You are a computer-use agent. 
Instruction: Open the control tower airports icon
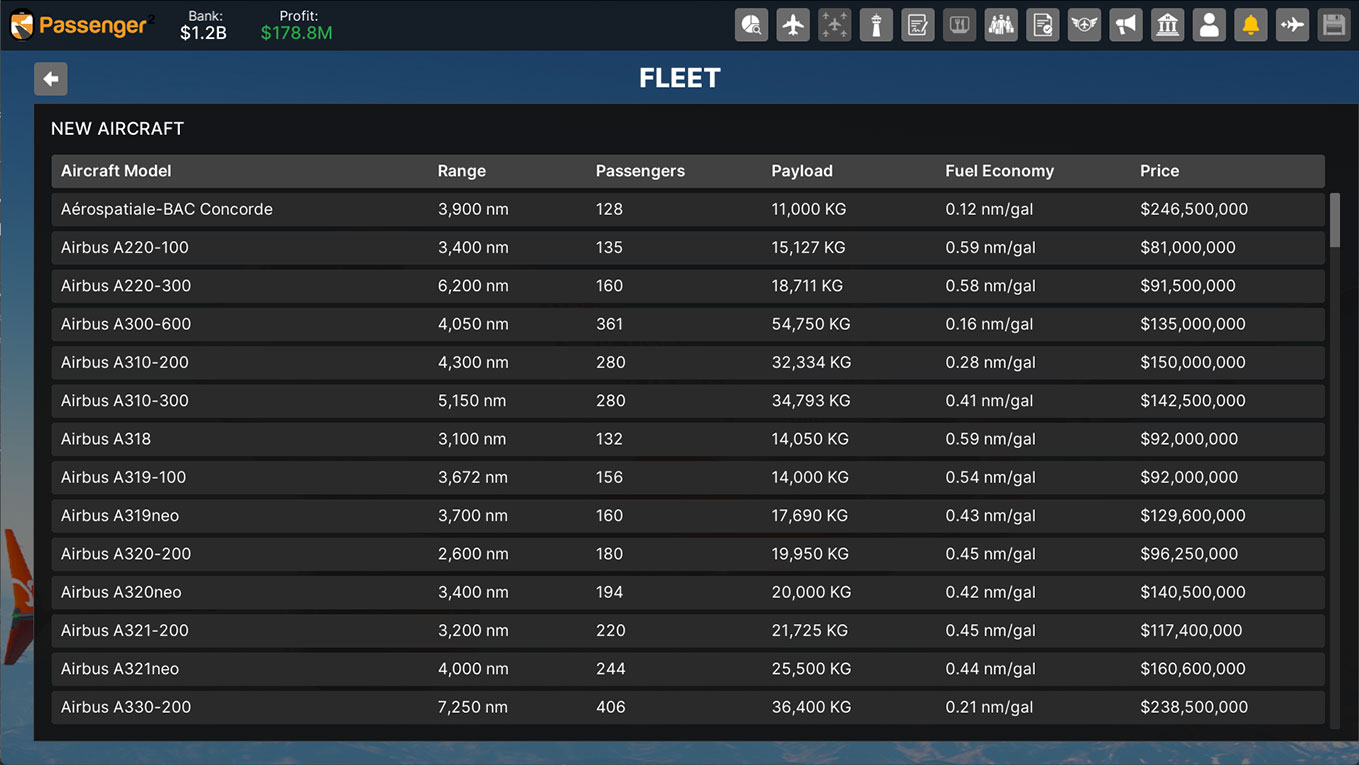(x=876, y=25)
